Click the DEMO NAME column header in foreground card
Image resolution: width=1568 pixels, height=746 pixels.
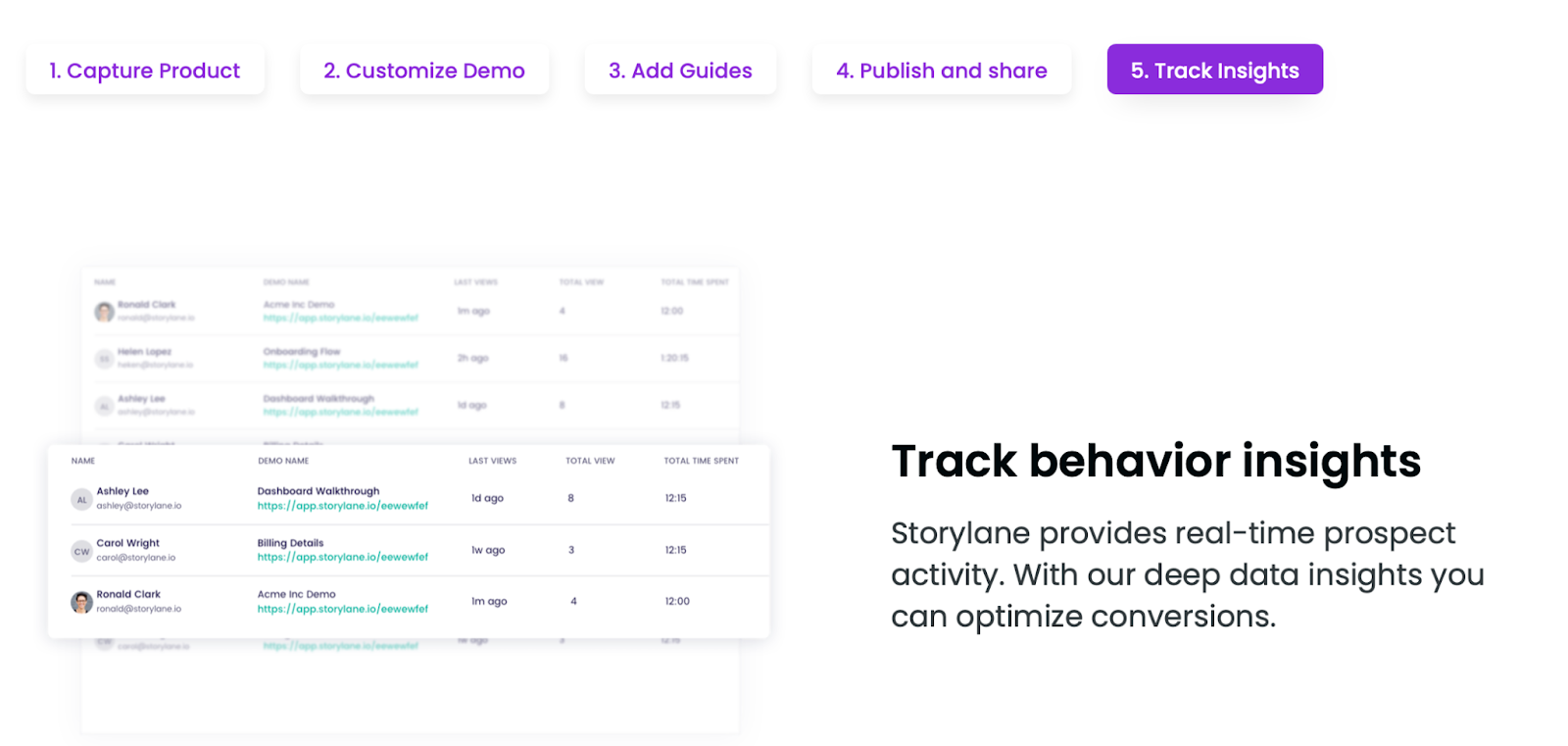[x=283, y=461]
